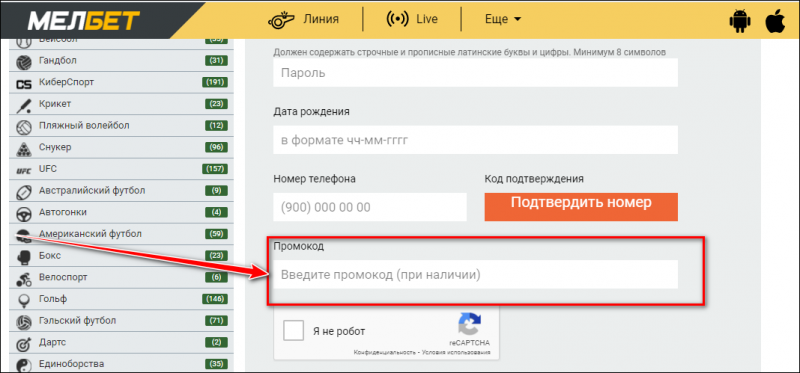Select the Гандбол ball icon
The image size is (800, 373).
click(x=24, y=62)
